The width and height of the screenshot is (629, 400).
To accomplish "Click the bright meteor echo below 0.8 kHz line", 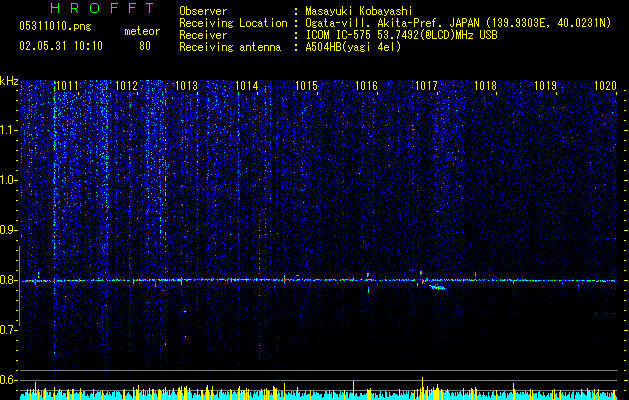I will point(437,287).
